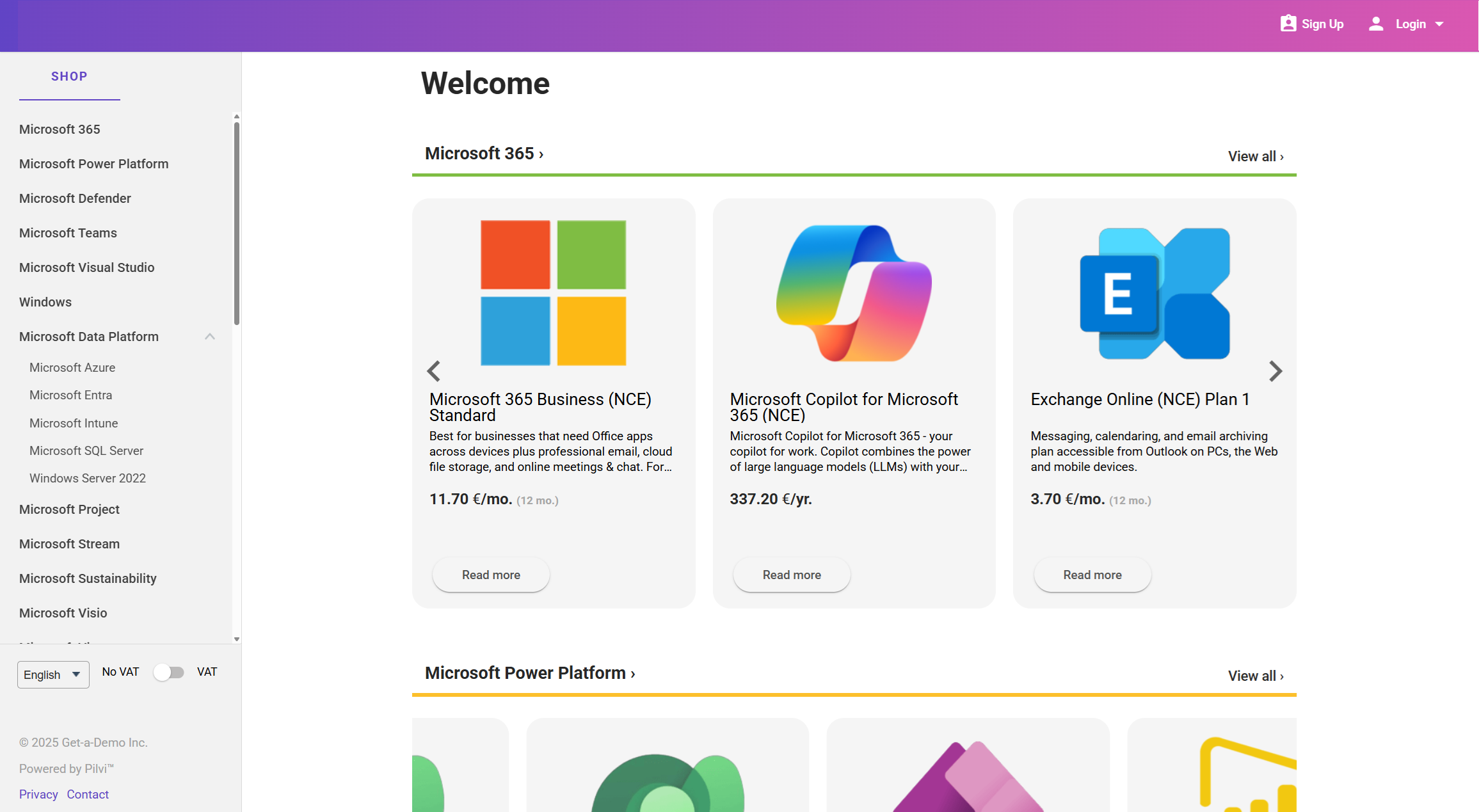
Task: Open Microsoft Intune subcategory
Action: click(74, 423)
